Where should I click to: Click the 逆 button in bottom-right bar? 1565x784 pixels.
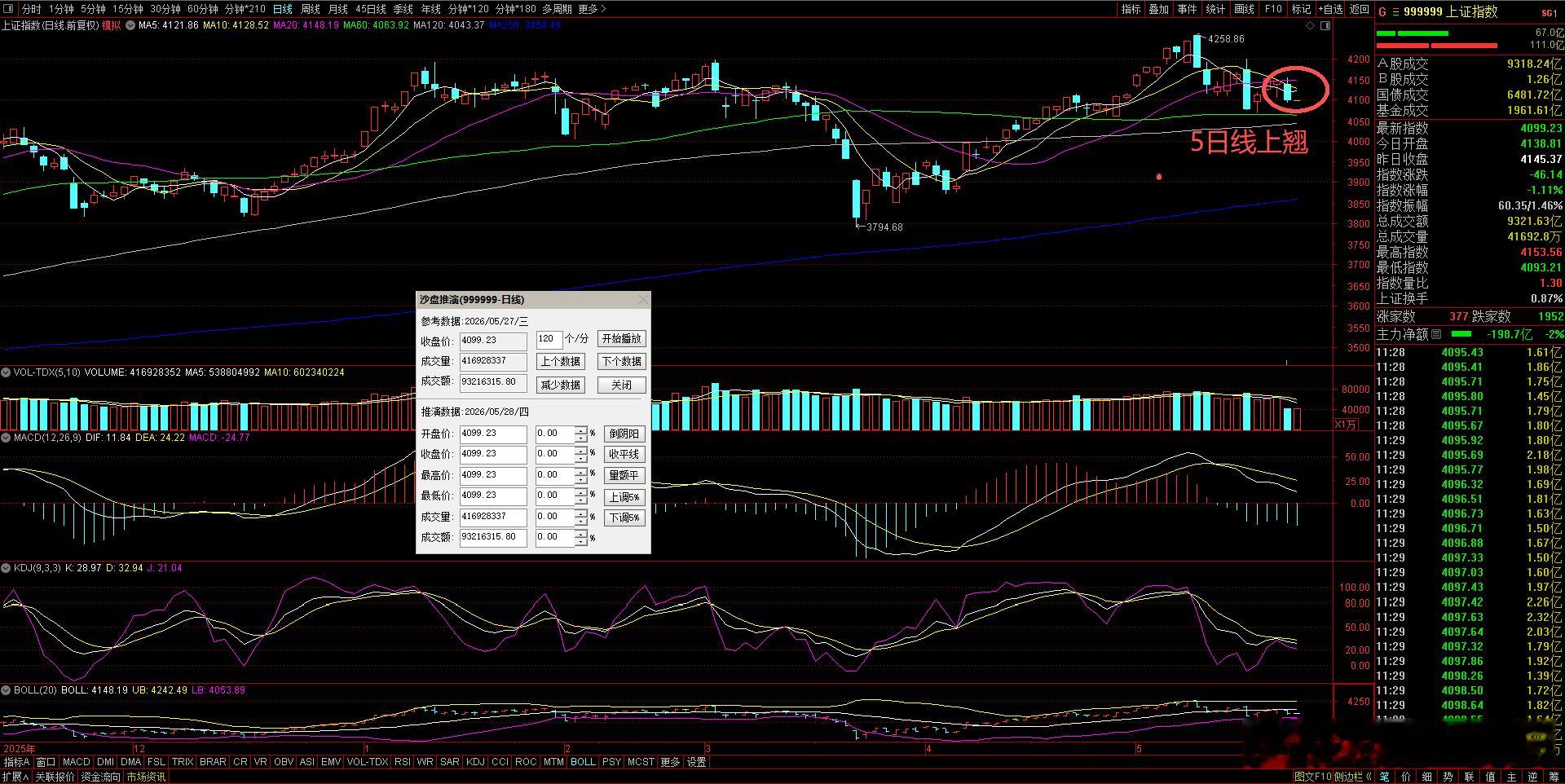1533,777
